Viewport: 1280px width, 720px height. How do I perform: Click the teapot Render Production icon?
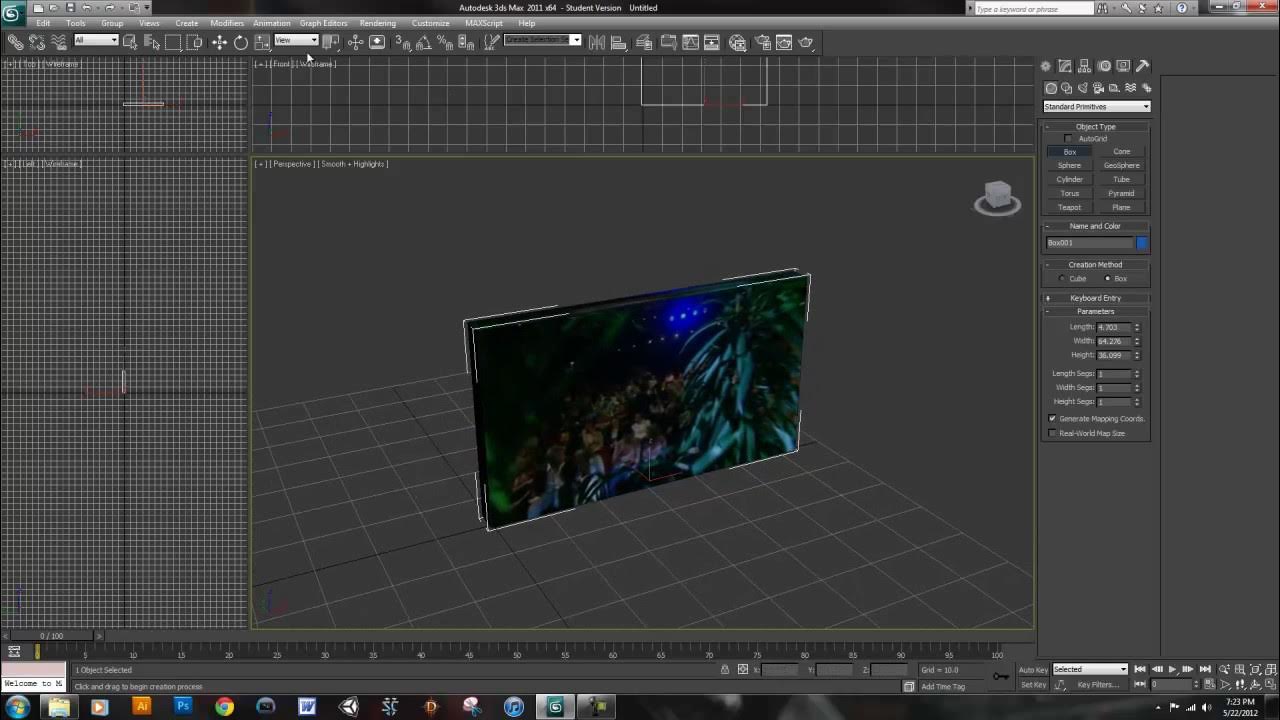click(x=806, y=42)
